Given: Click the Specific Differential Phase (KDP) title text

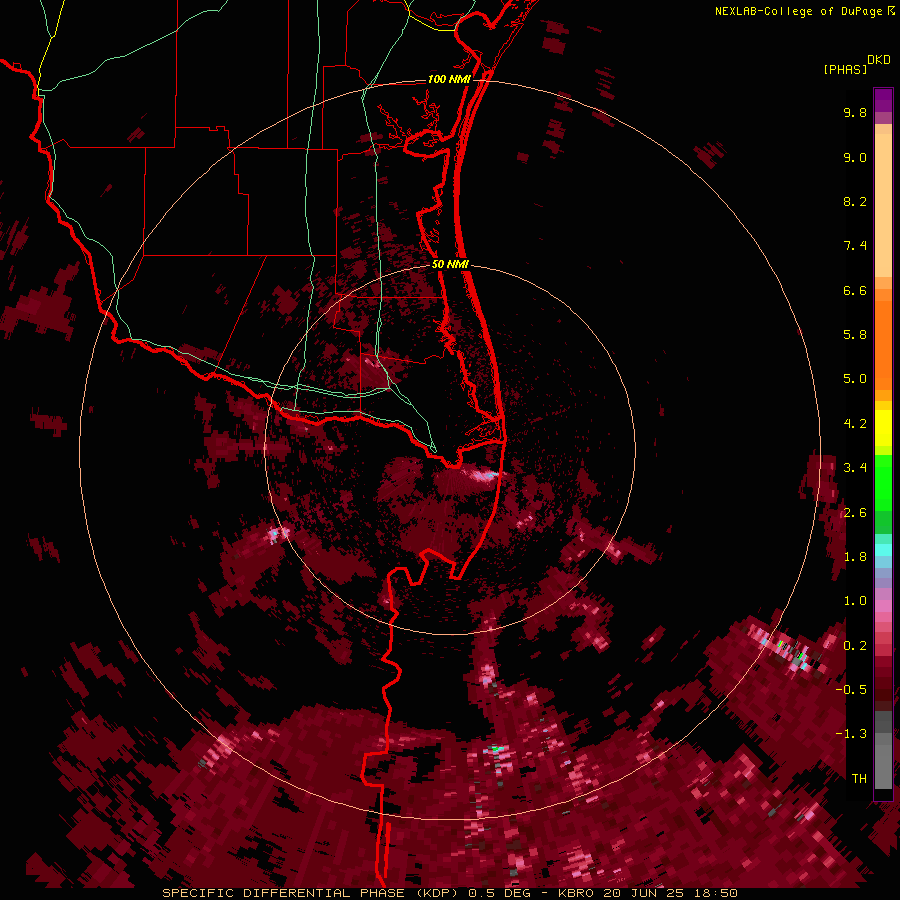Looking at the screenshot, I should point(311,893).
